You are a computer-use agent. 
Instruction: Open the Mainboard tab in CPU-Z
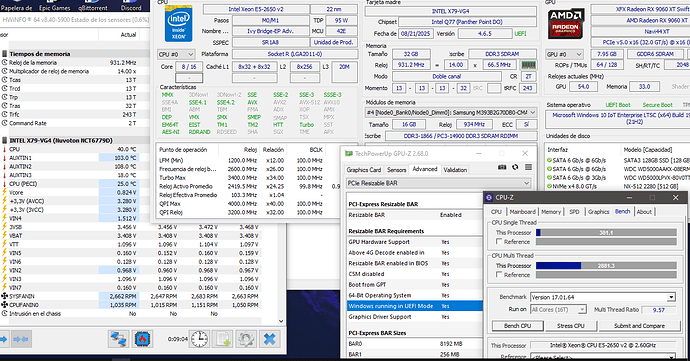[x=522, y=212]
